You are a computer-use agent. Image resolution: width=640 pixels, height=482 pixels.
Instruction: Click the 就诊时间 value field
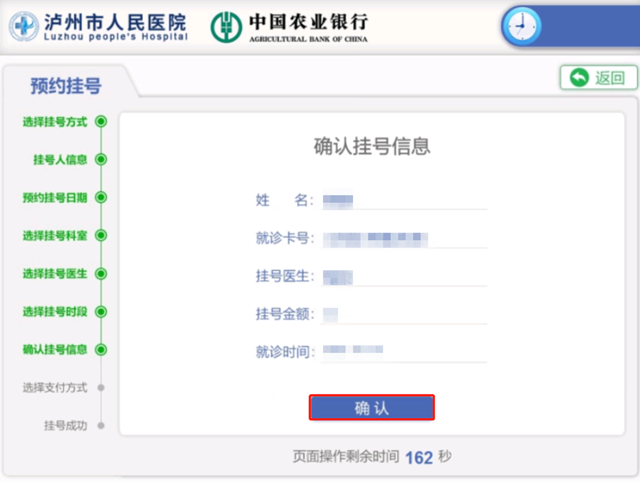click(x=400, y=351)
